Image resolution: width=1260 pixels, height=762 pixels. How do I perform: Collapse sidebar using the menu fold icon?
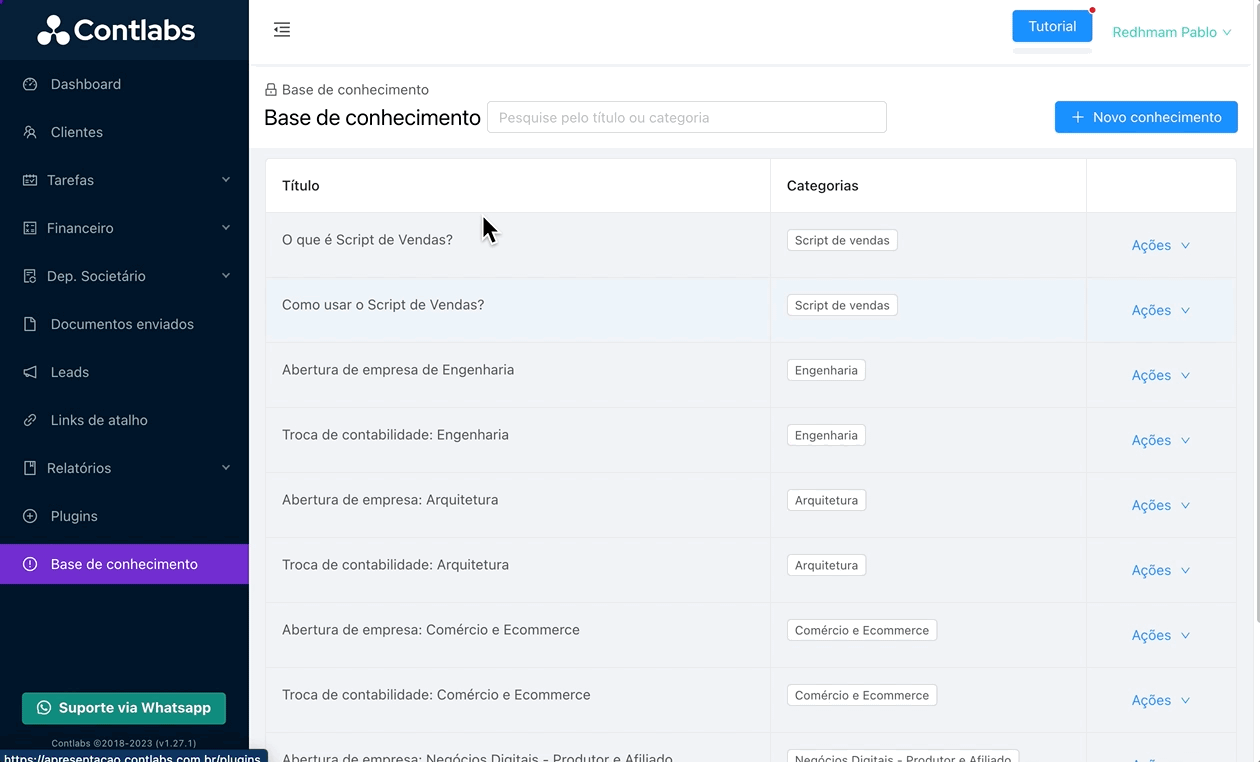[282, 30]
